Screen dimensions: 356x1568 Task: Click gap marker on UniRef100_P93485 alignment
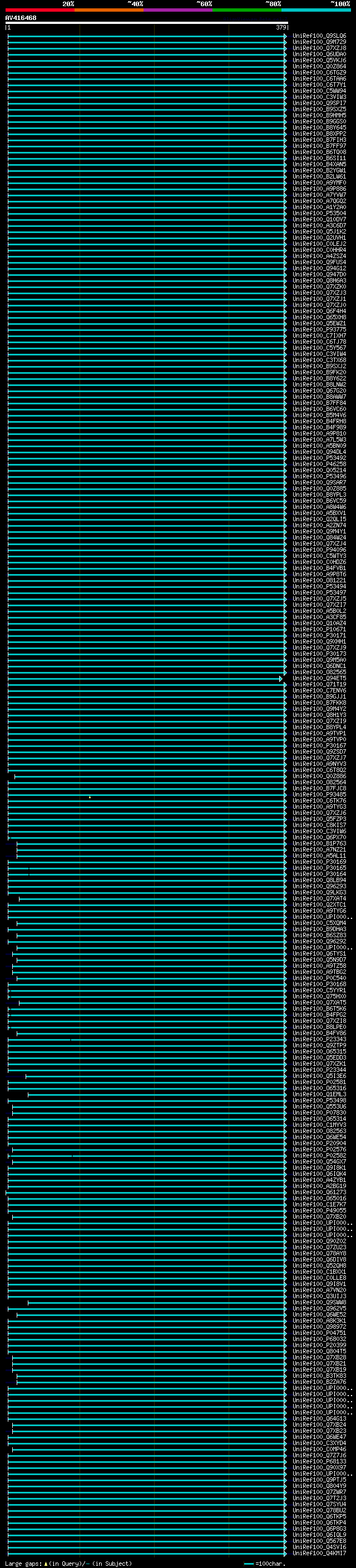[x=90, y=797]
